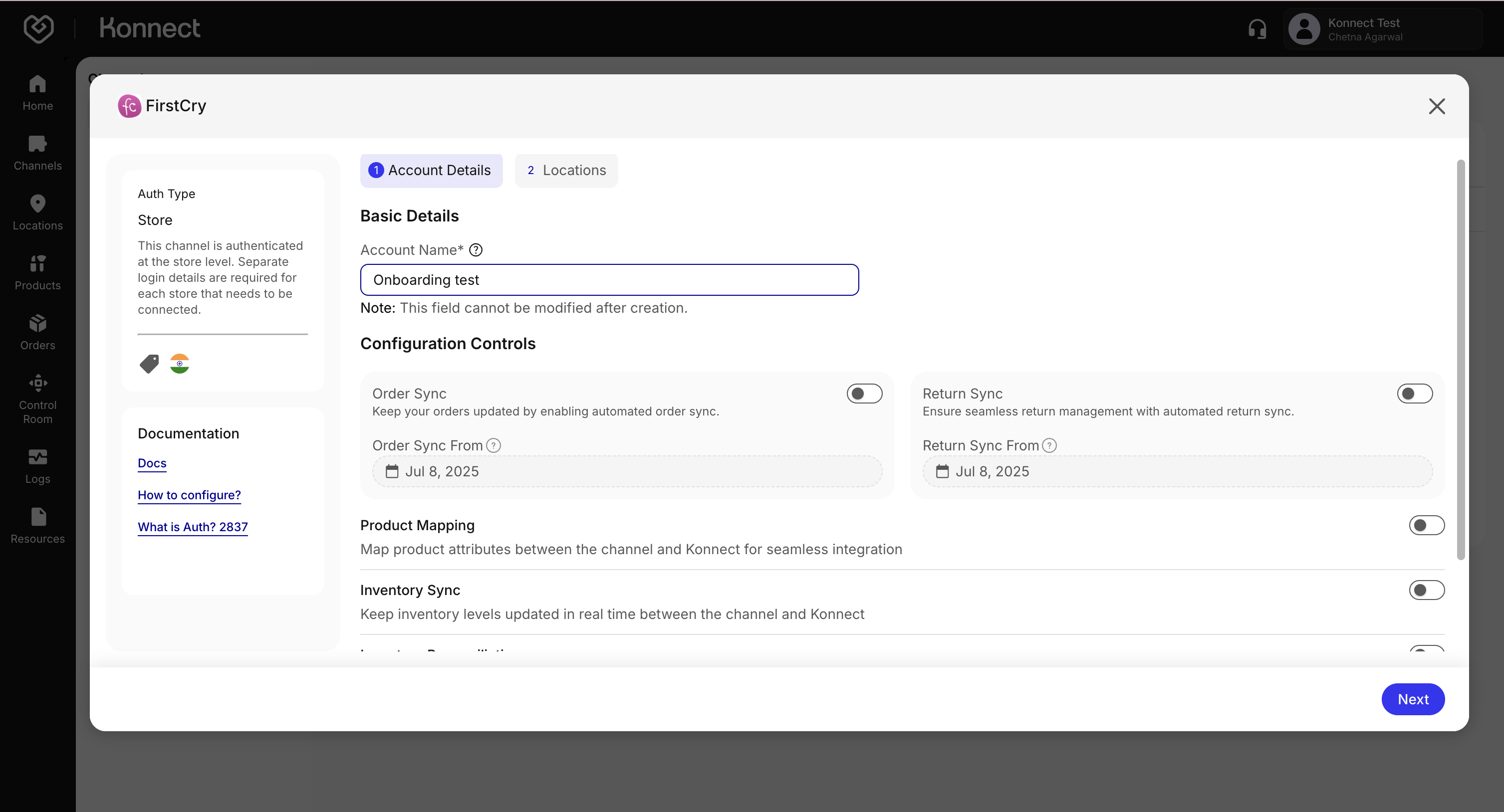Enable the Order Sync toggle
The image size is (1504, 812).
pyautogui.click(x=864, y=394)
